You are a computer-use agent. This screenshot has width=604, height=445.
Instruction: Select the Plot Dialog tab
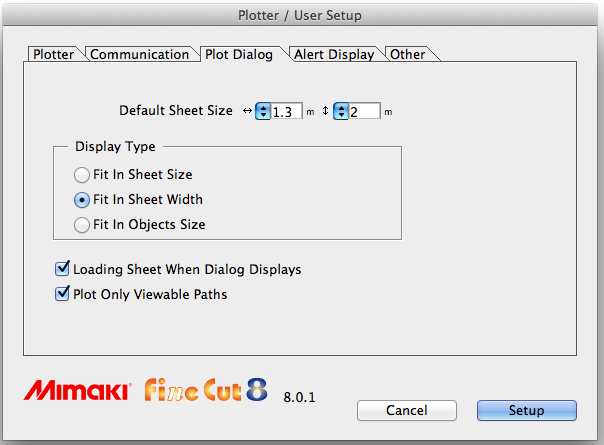tap(239, 54)
